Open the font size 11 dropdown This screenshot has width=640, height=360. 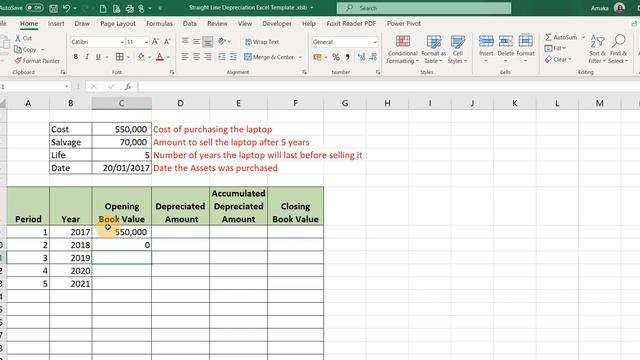pos(146,42)
